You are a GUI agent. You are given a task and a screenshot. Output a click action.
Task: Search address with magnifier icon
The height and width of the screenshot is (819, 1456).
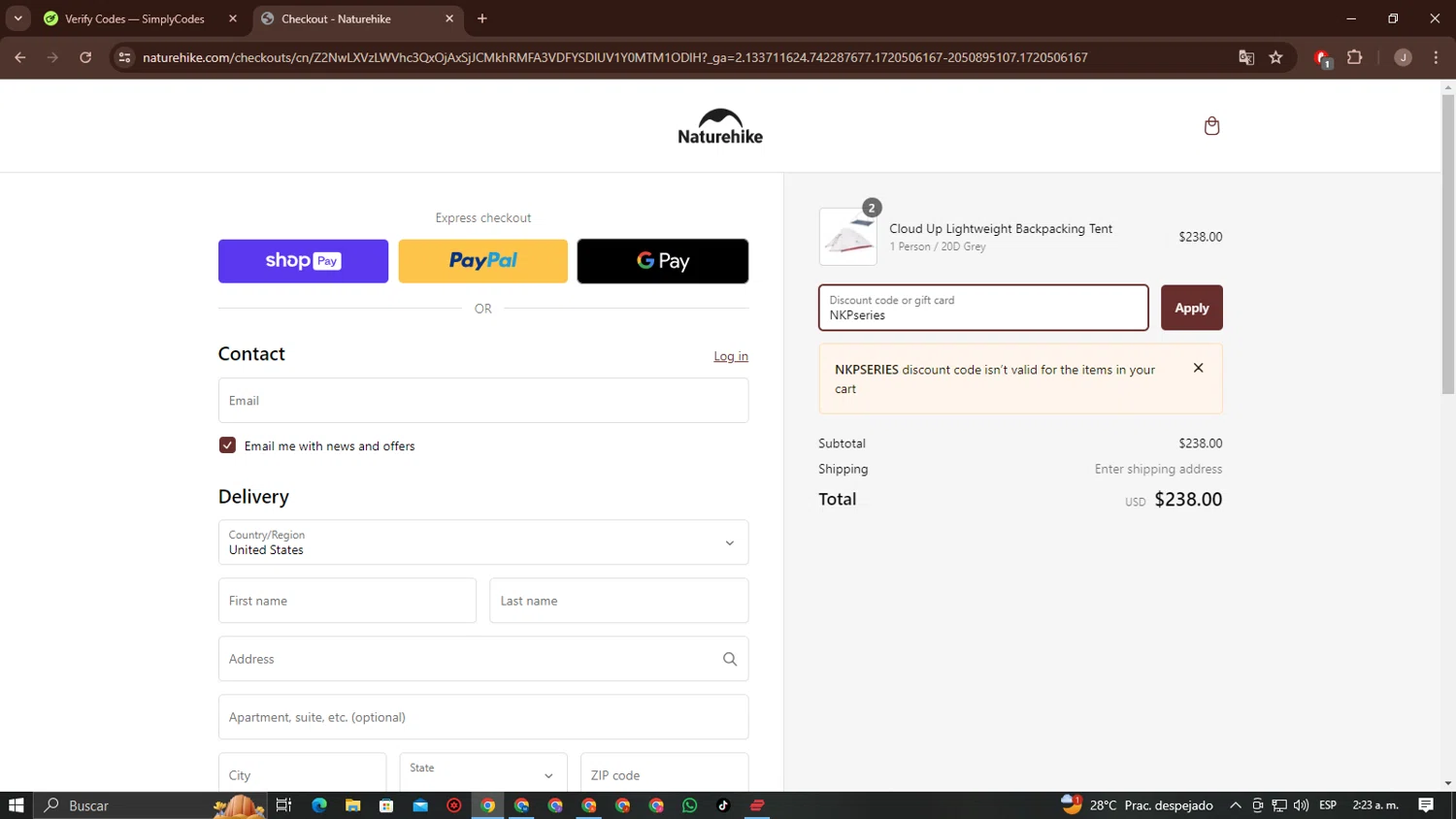click(x=730, y=659)
